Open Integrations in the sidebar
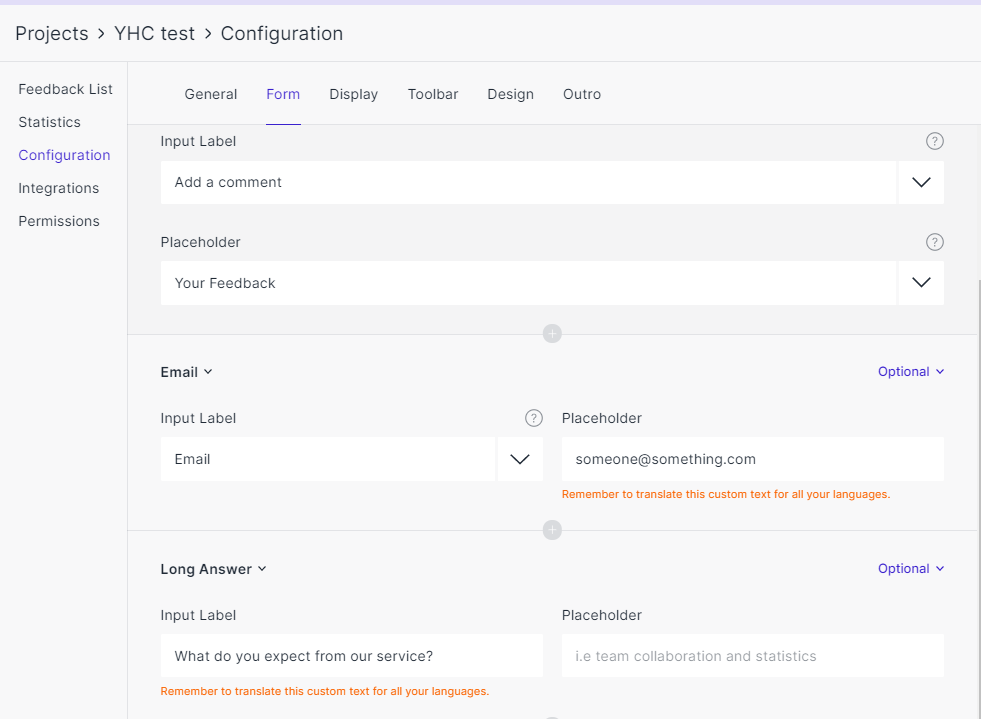Screen dimensions: 981x719 tap(58, 188)
